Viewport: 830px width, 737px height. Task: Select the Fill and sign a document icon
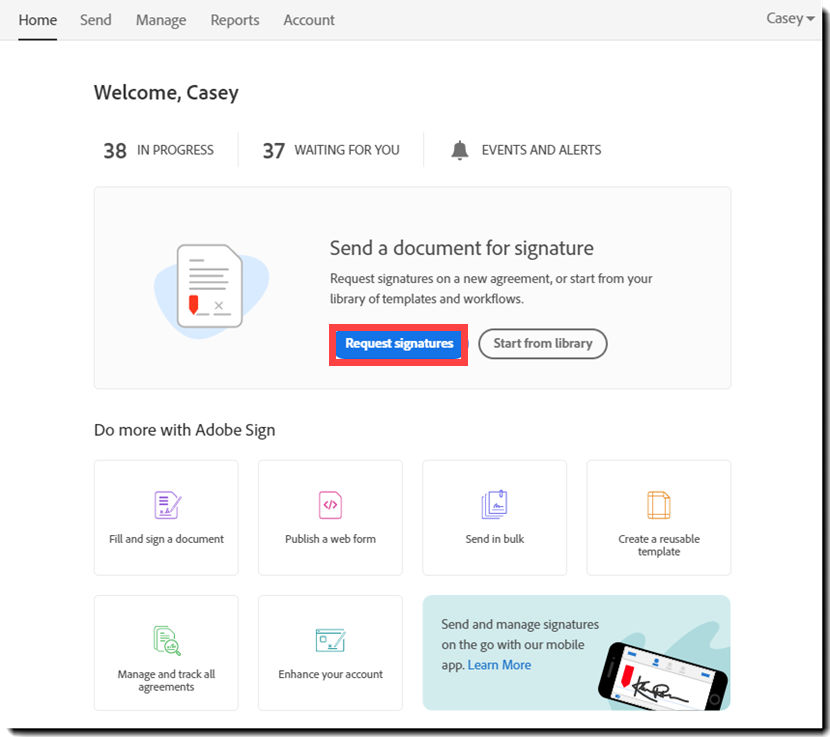[166, 505]
